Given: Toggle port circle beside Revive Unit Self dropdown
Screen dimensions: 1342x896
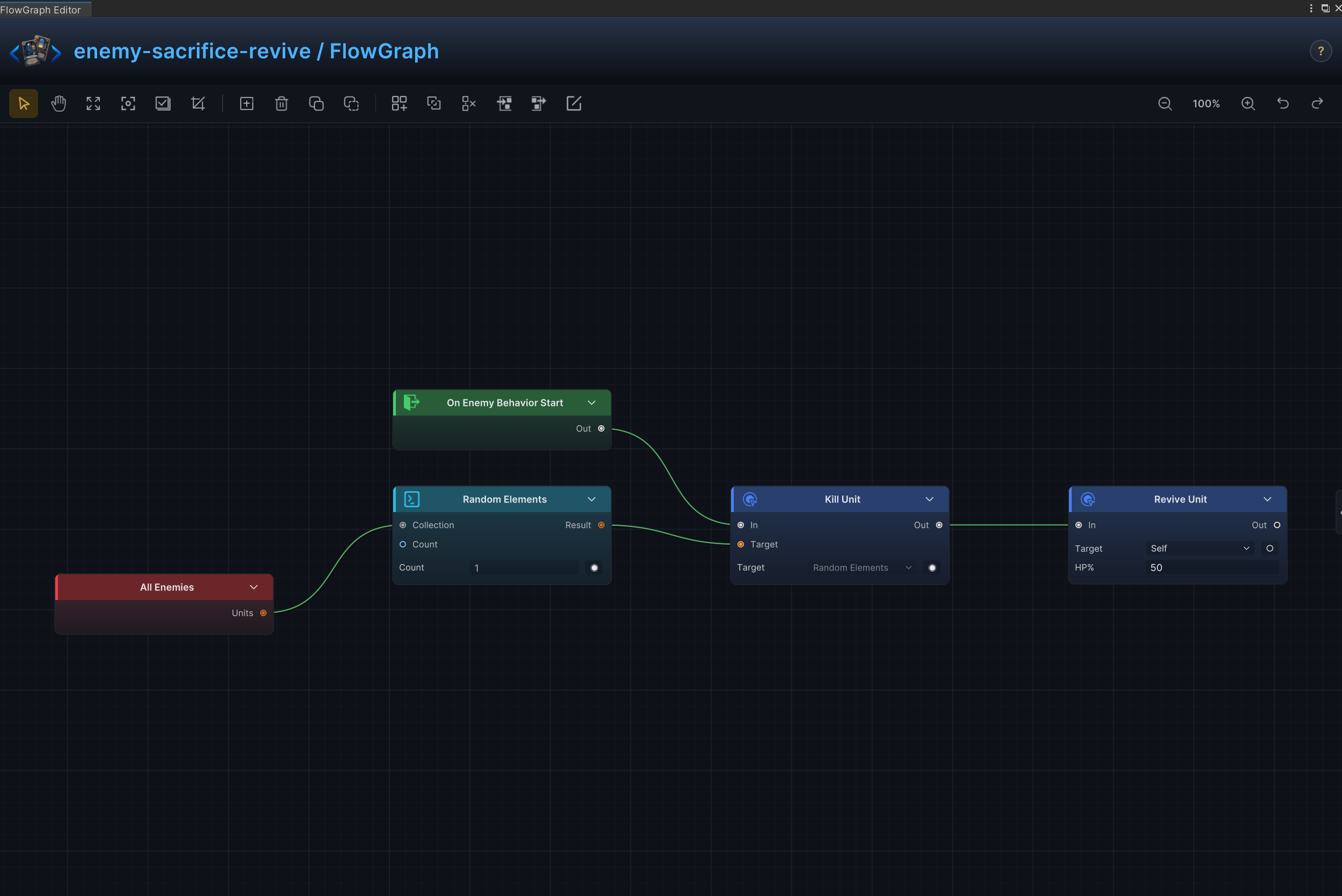Looking at the screenshot, I should [x=1270, y=549].
